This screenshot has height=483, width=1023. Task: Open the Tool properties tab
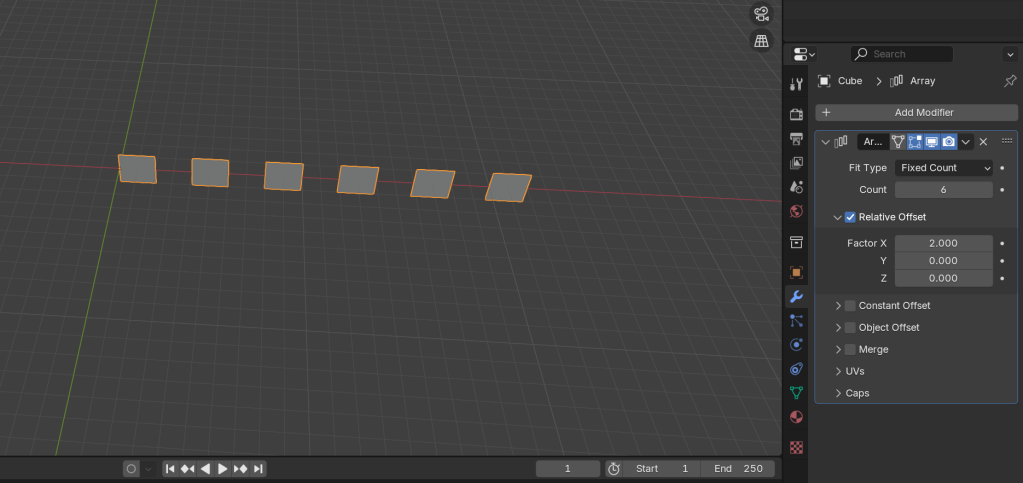[x=796, y=85]
